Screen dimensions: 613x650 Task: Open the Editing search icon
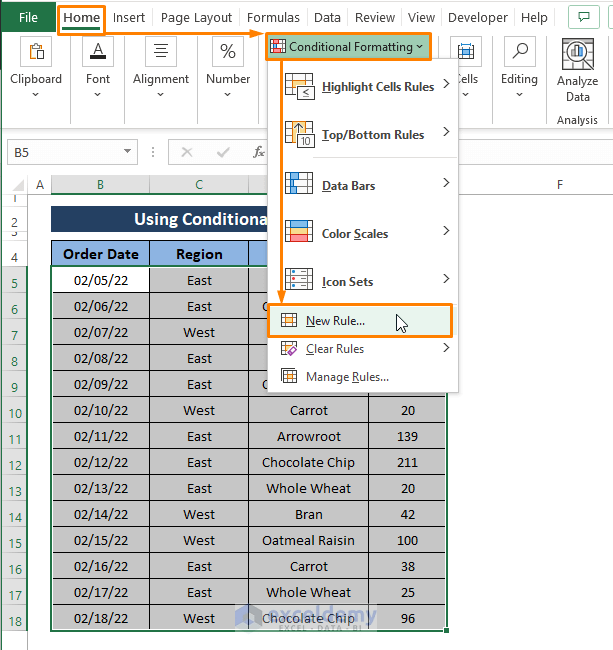520,51
